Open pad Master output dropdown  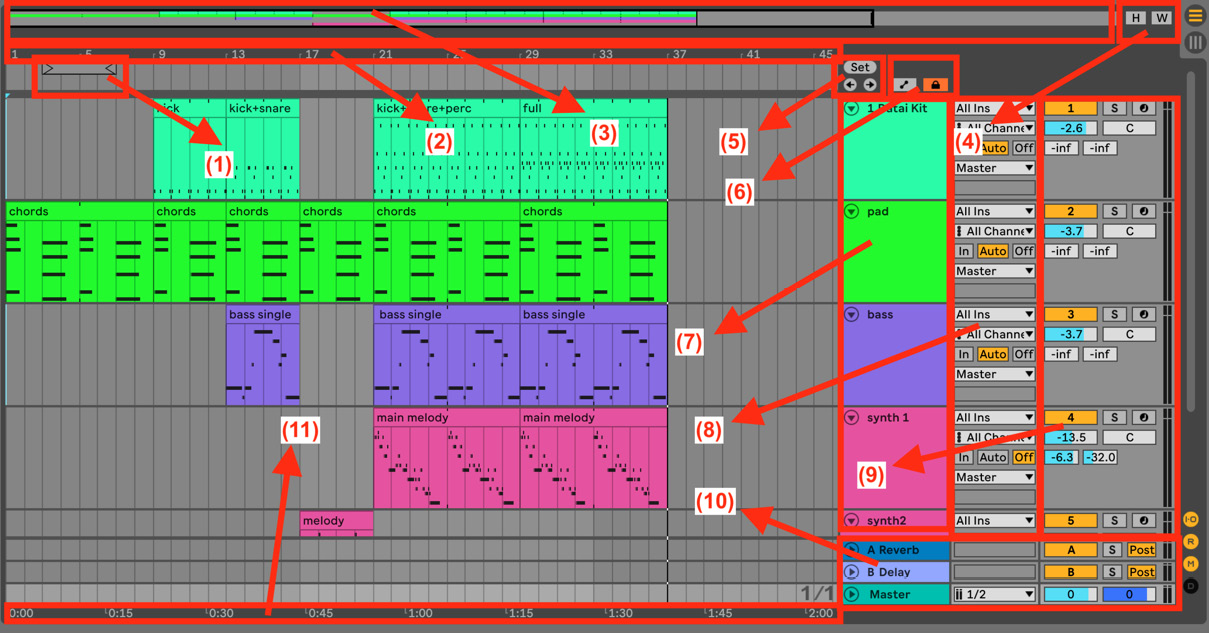[995, 271]
